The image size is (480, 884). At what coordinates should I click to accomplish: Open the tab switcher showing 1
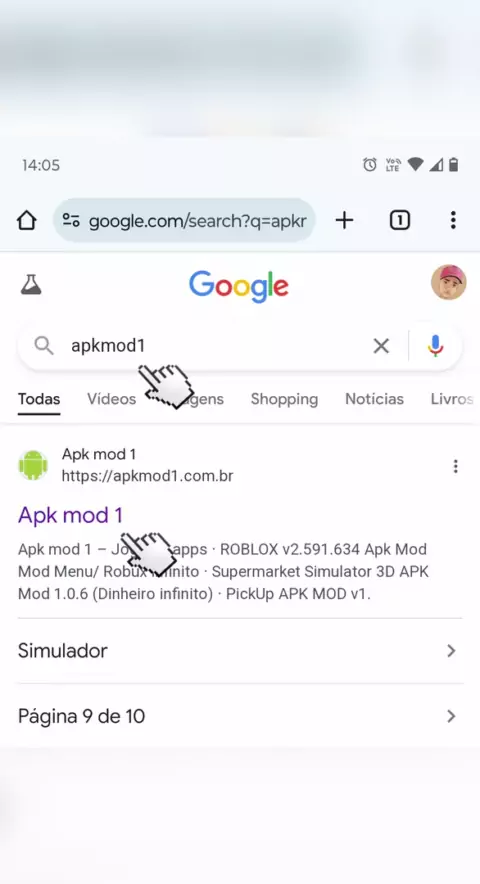(x=399, y=220)
